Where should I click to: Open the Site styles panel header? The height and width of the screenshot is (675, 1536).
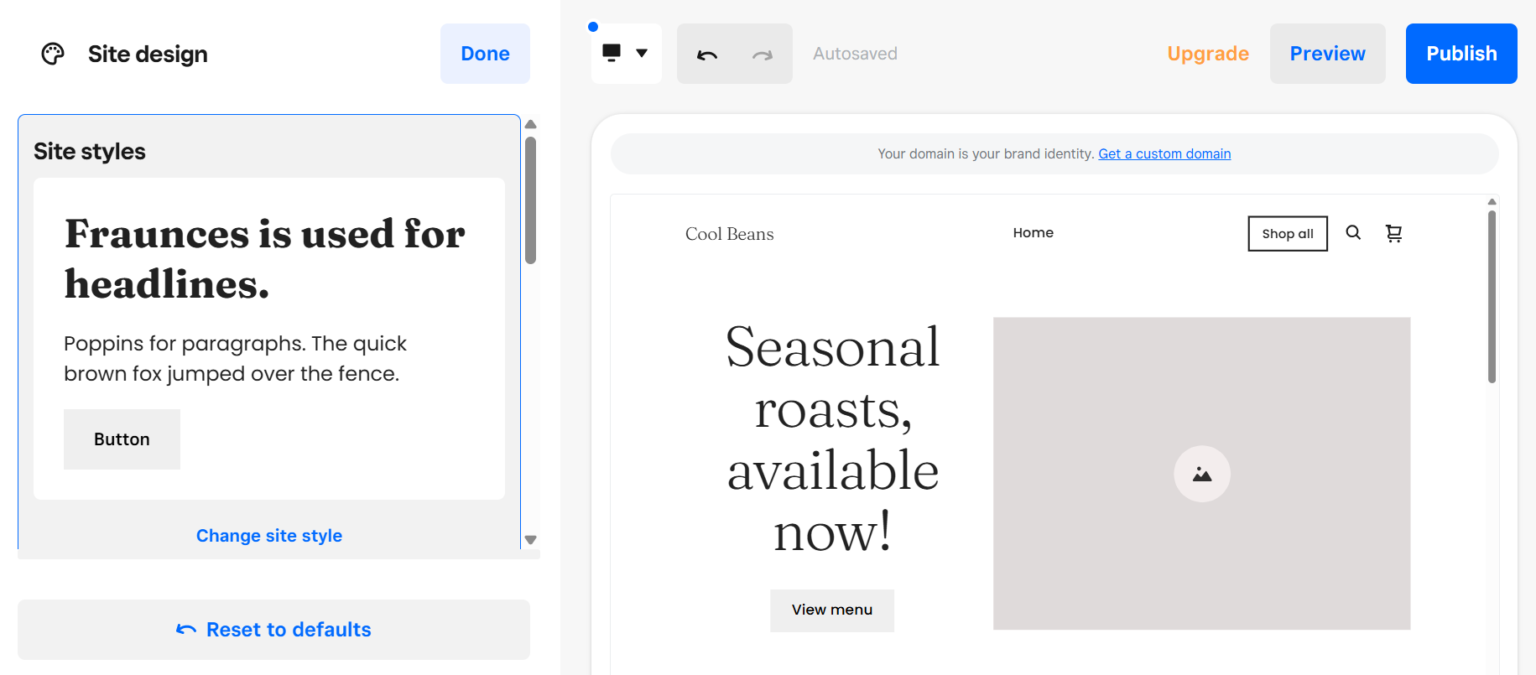coord(89,150)
